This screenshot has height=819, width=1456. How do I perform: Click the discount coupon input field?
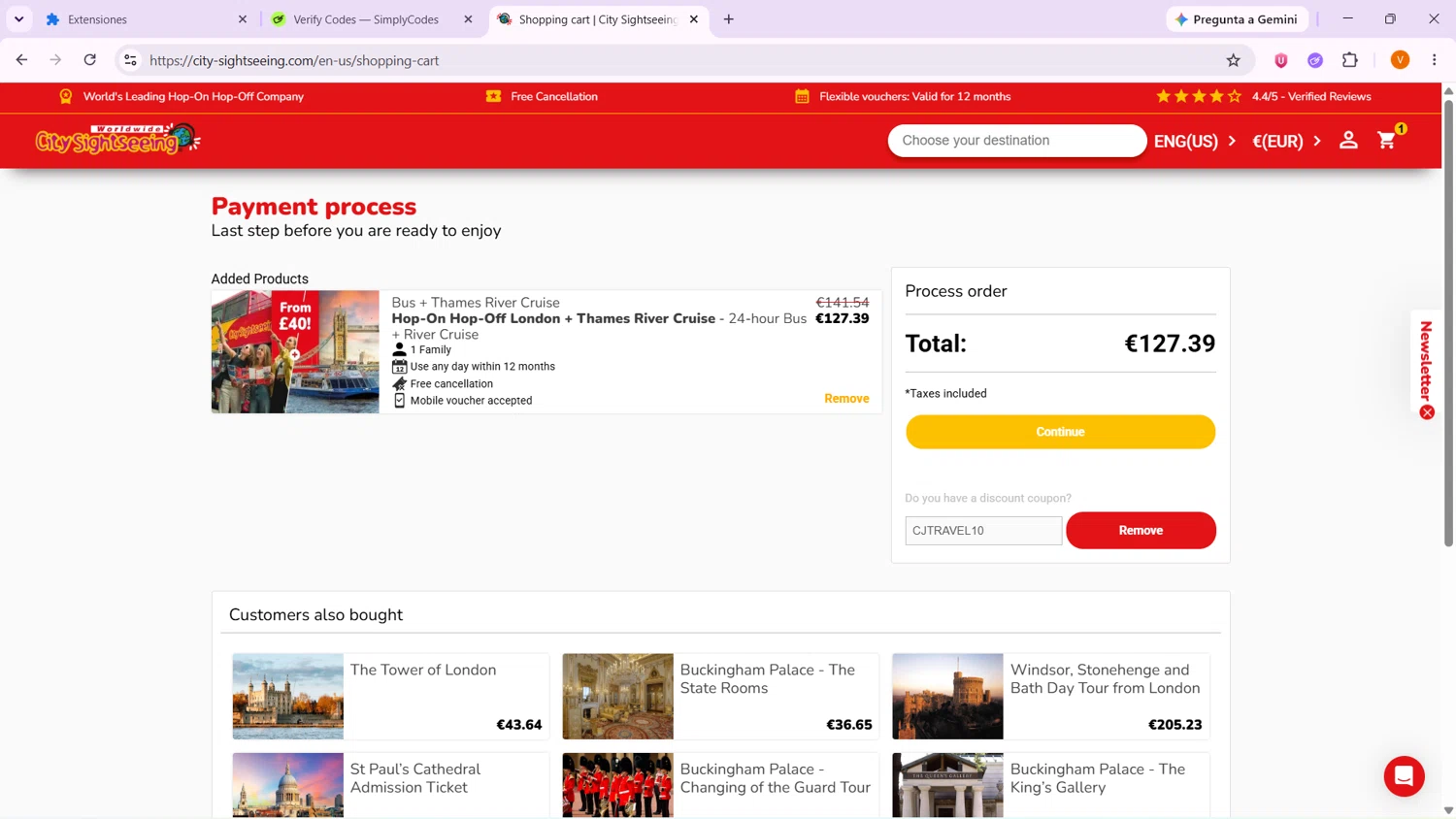983,531
